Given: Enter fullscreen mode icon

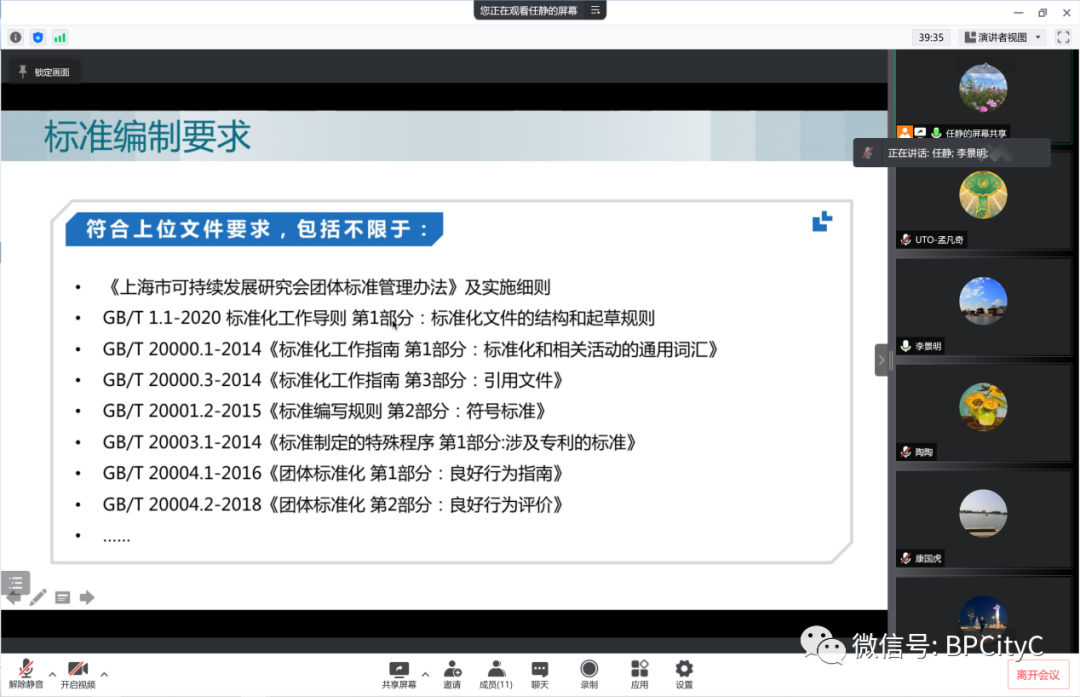Looking at the screenshot, I should 1063,37.
